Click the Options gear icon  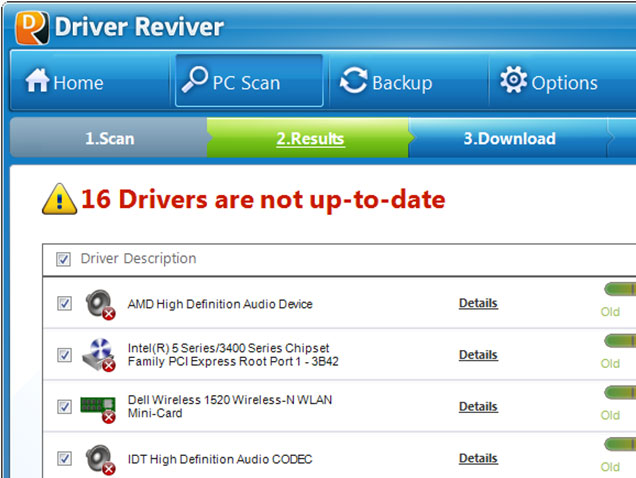click(x=513, y=81)
